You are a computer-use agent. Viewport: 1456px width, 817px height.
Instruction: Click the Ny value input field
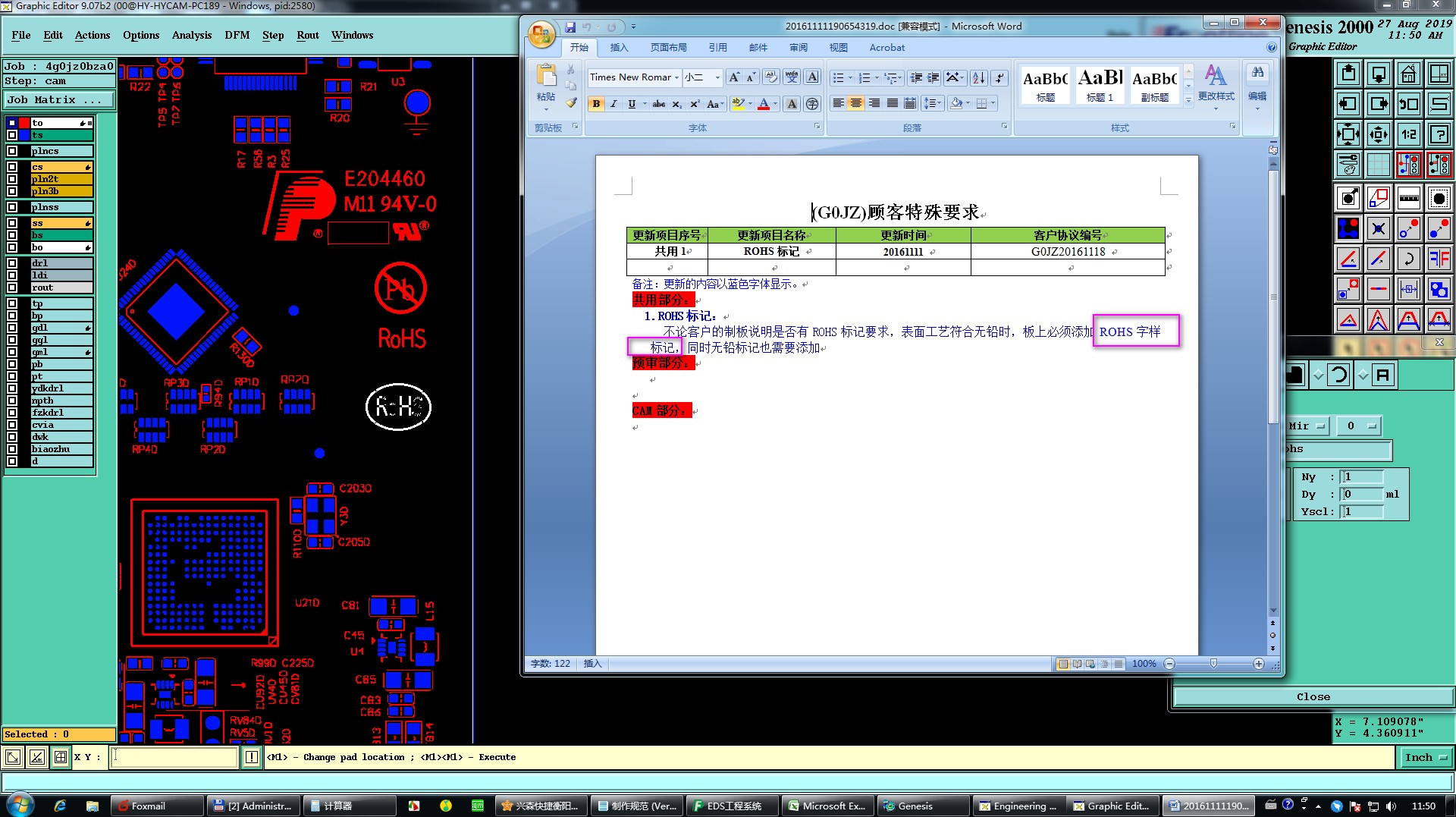point(1363,477)
